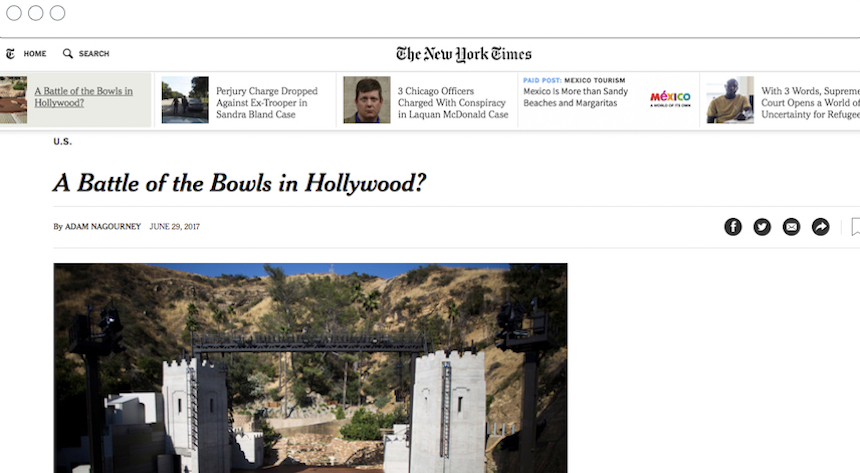The height and width of the screenshot is (473, 860).
Task: Go to the Home menu item
Action: [x=35, y=54]
